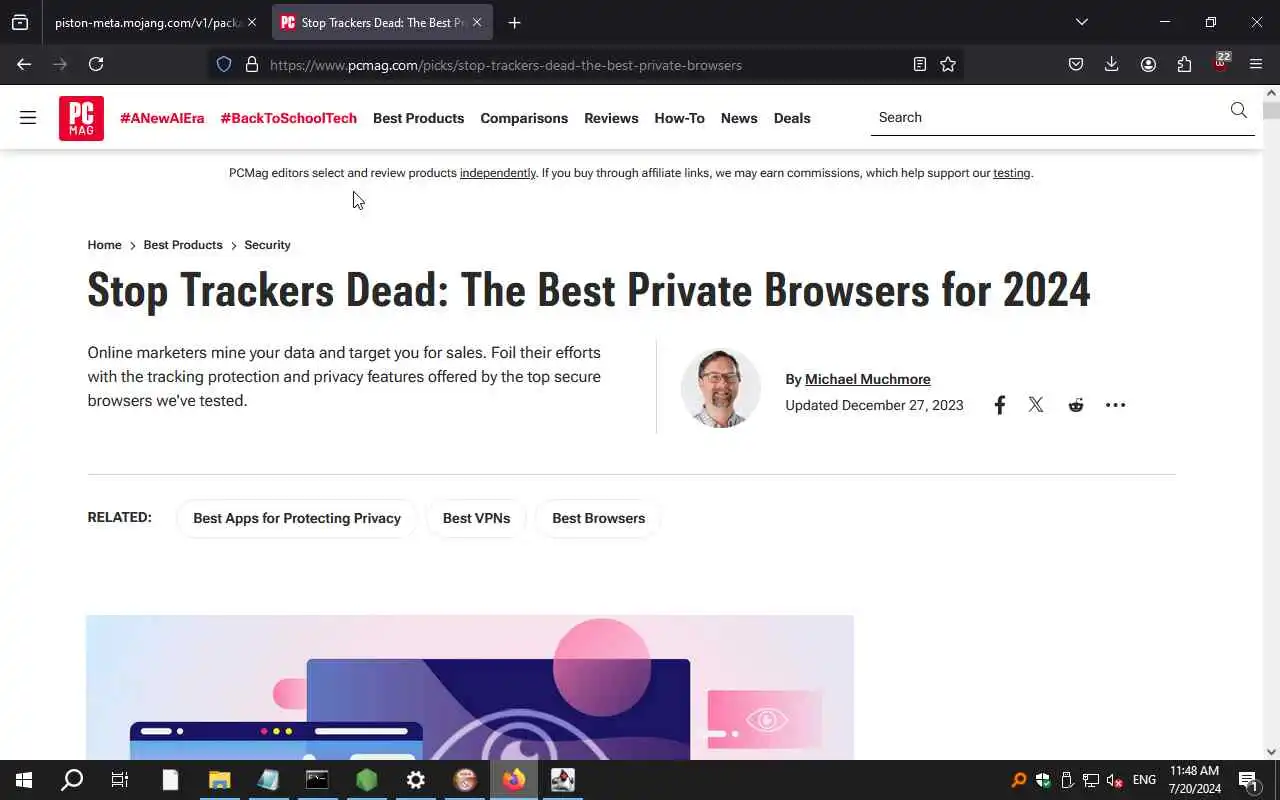Open the News nav item
The width and height of the screenshot is (1280, 800).
739,118
